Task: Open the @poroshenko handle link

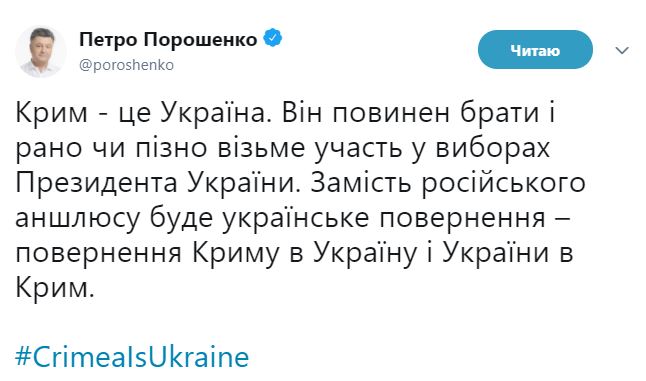Action: coord(126,65)
